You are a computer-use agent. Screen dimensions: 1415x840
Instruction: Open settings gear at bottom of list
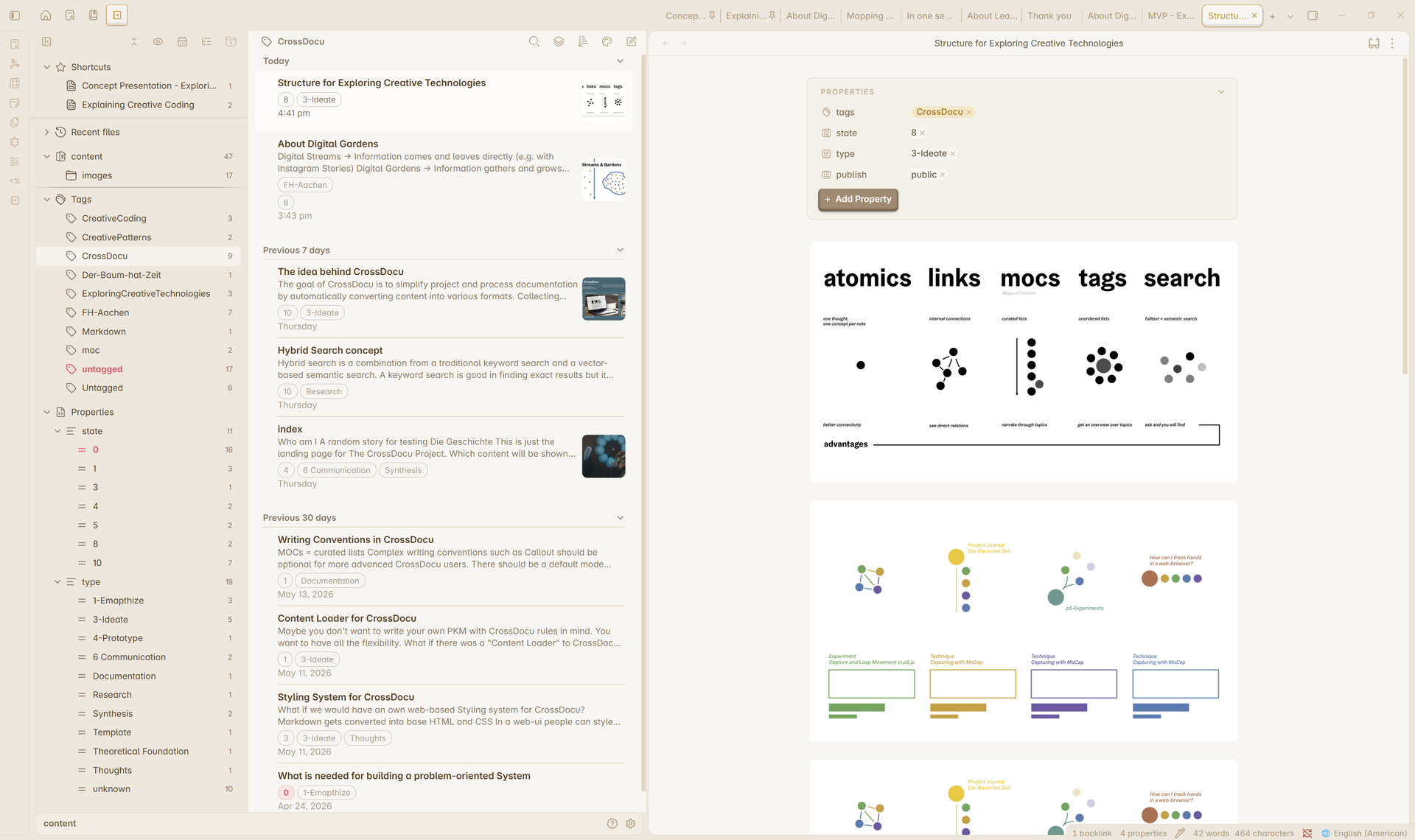tap(631, 824)
